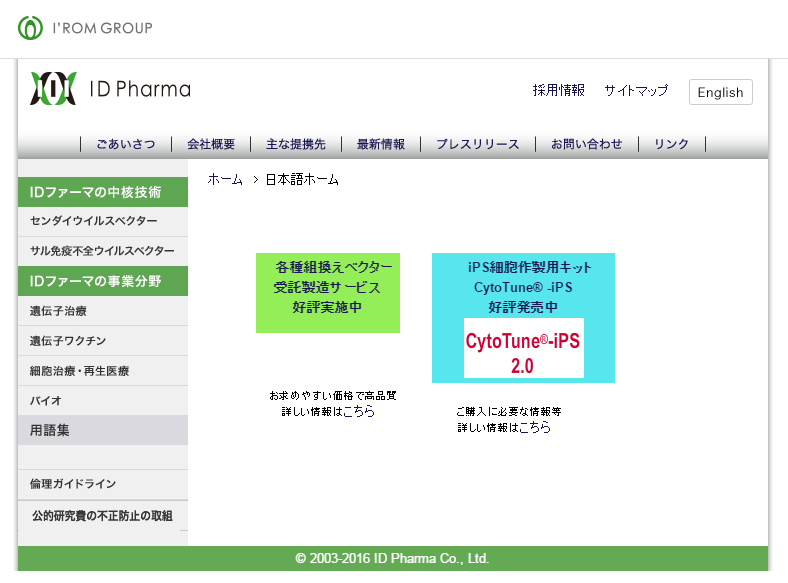
Task: Open IDファーマの事業分野 sidebar heading
Action: coord(103,281)
